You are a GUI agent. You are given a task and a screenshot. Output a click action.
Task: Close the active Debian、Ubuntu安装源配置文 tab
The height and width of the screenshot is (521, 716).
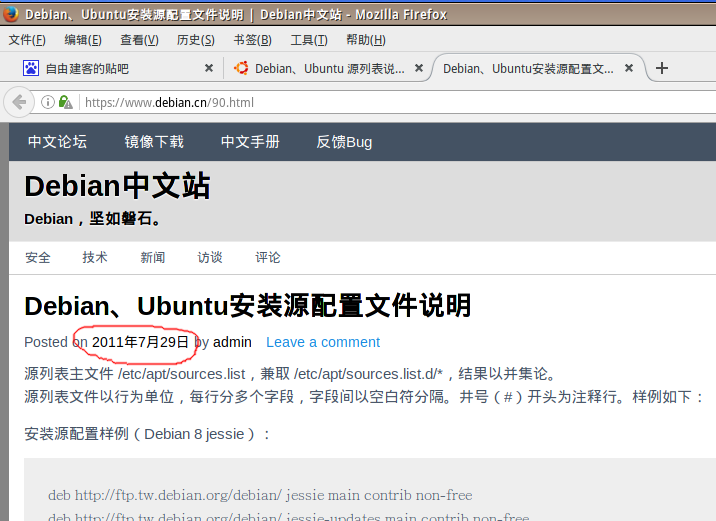pos(629,68)
